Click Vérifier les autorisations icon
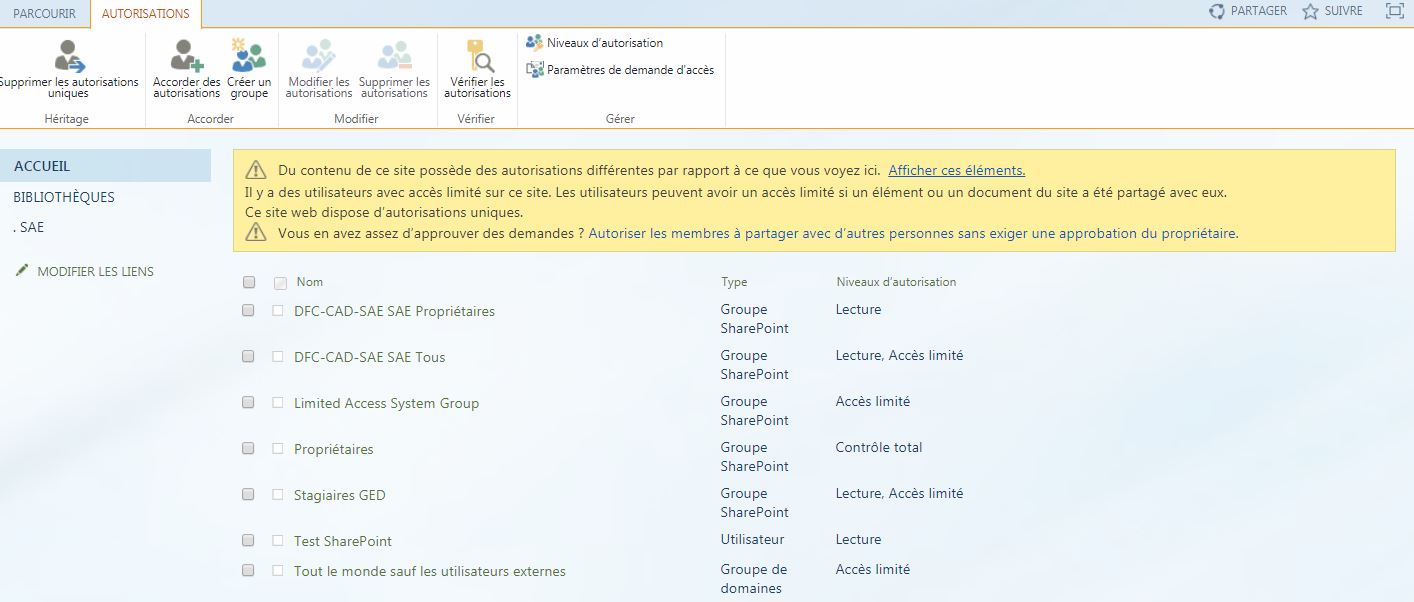The width and height of the screenshot is (1414, 602). pyautogui.click(x=477, y=56)
